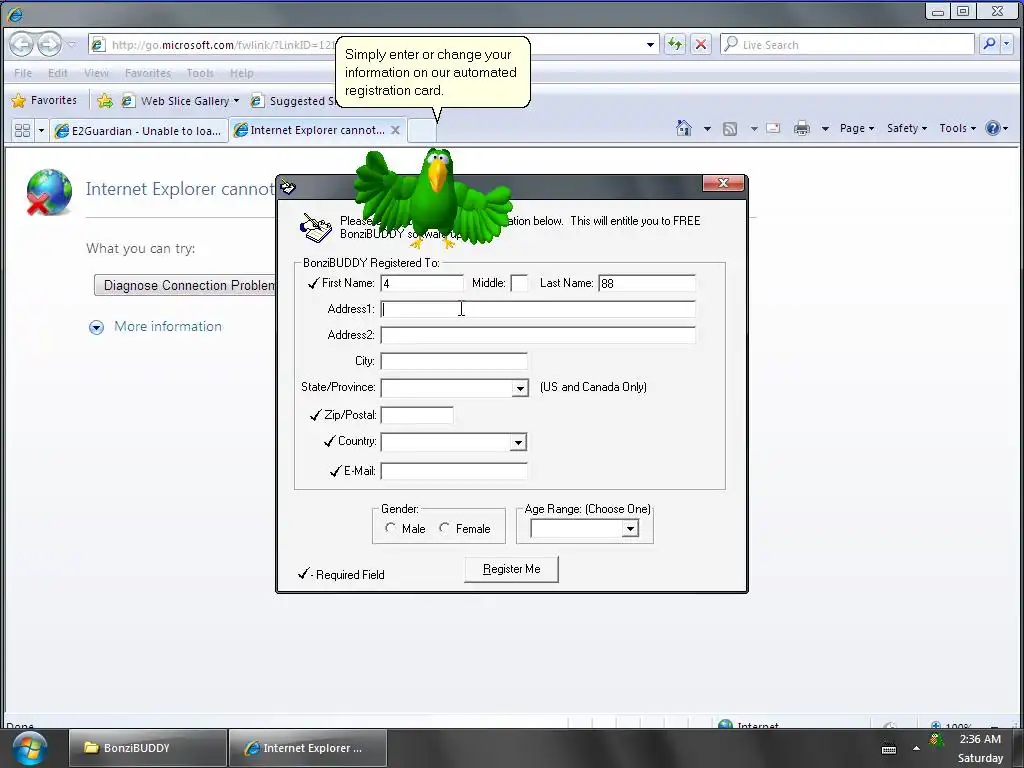Open the RSS feeds icon
Screen dimensions: 1024x768
(730, 129)
